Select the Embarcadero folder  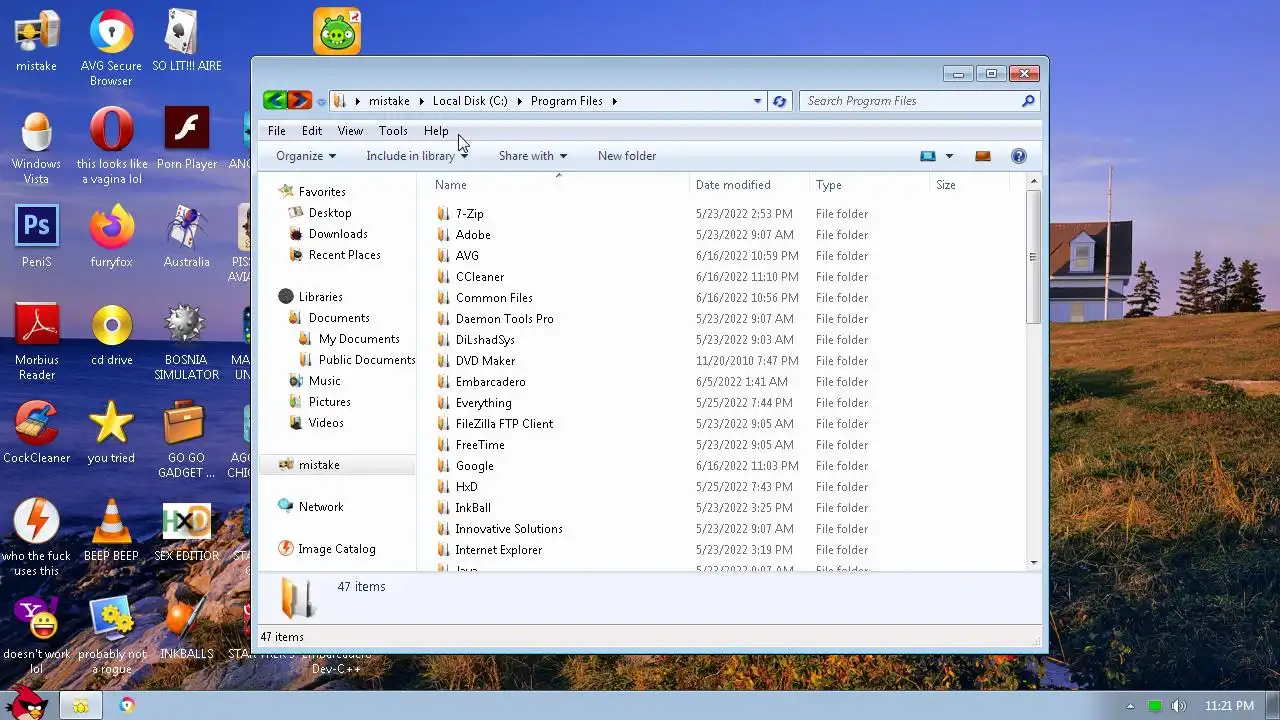pyautogui.click(x=490, y=382)
